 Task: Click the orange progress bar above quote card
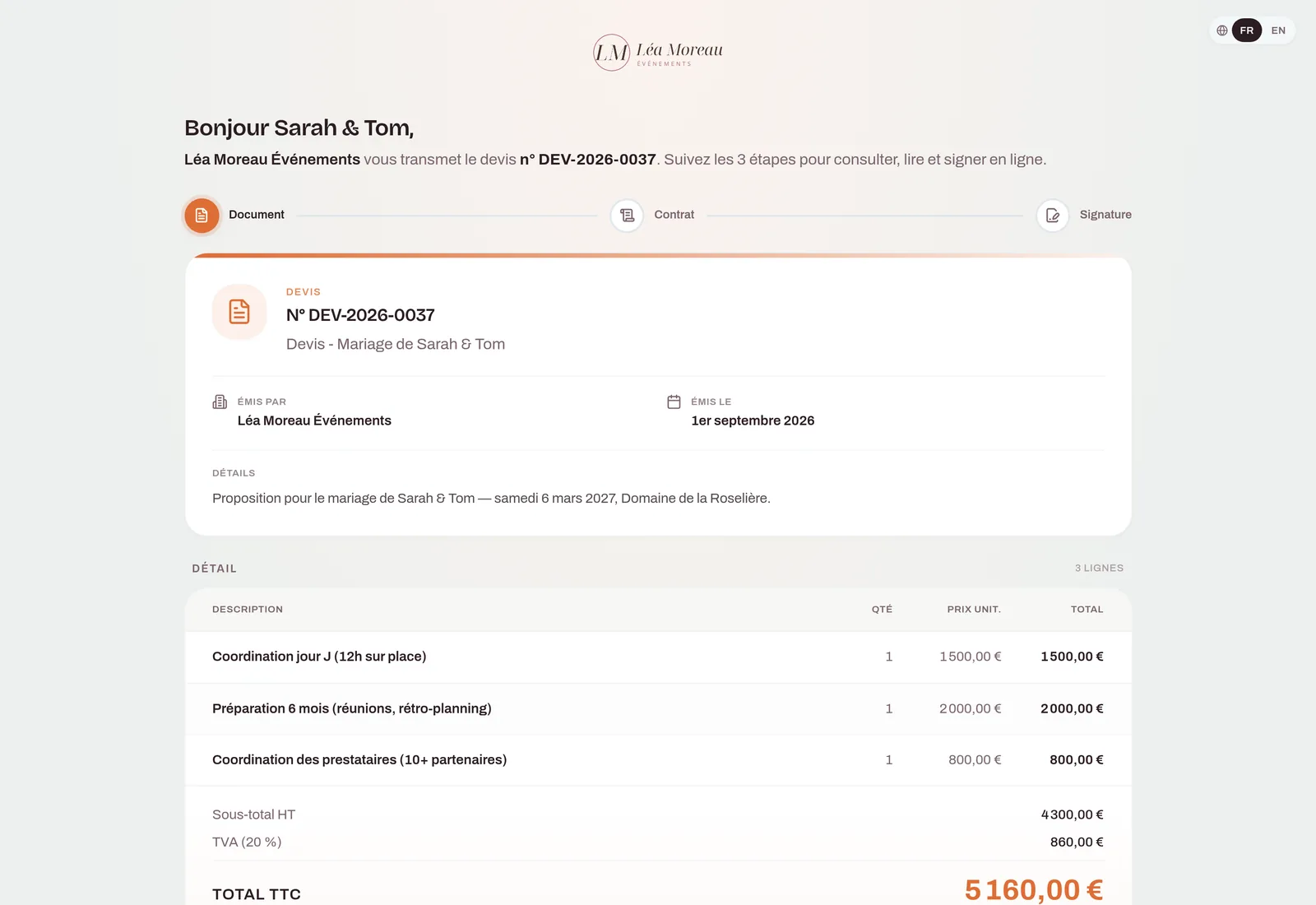tap(658, 255)
